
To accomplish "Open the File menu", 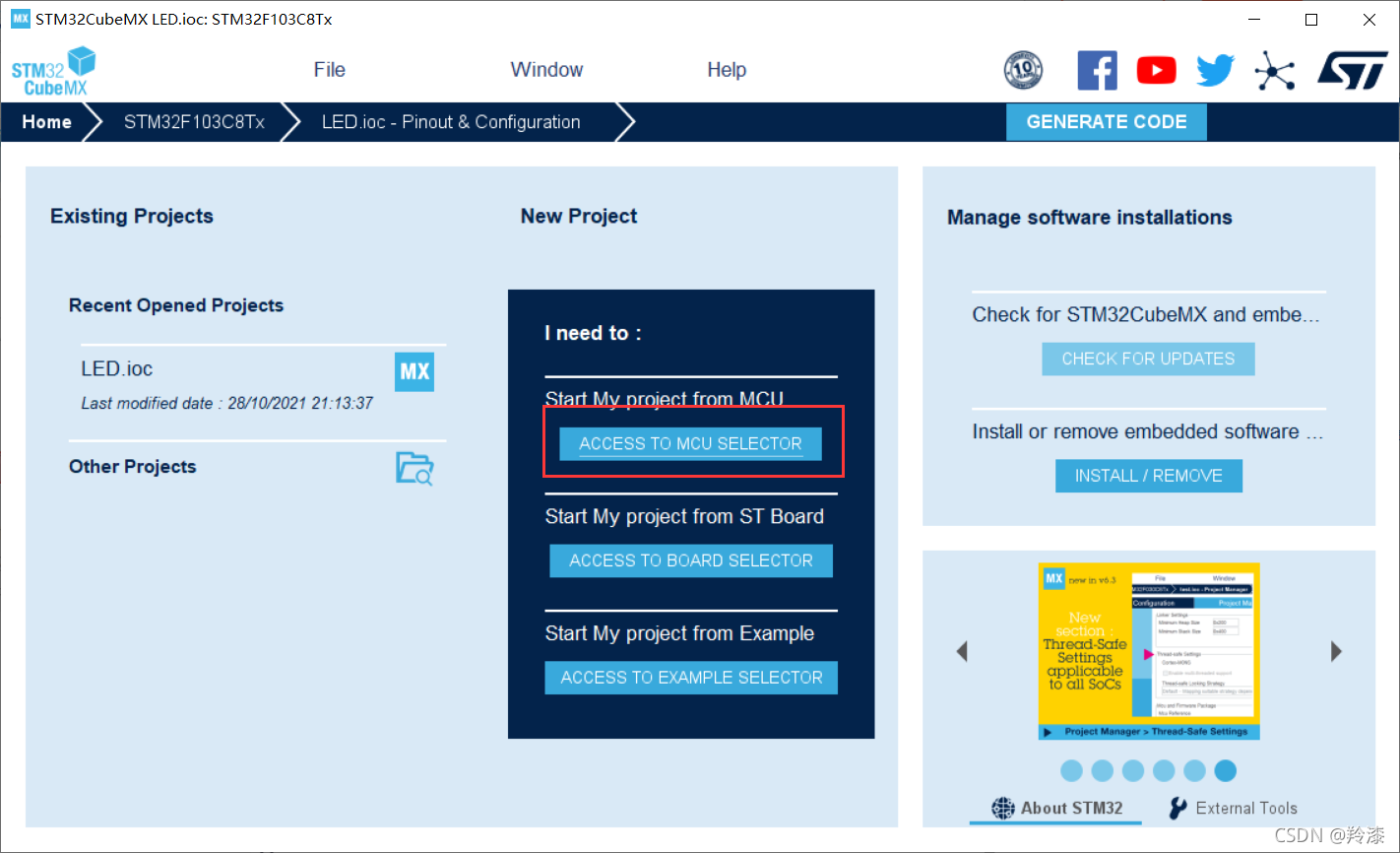I will 330,70.
